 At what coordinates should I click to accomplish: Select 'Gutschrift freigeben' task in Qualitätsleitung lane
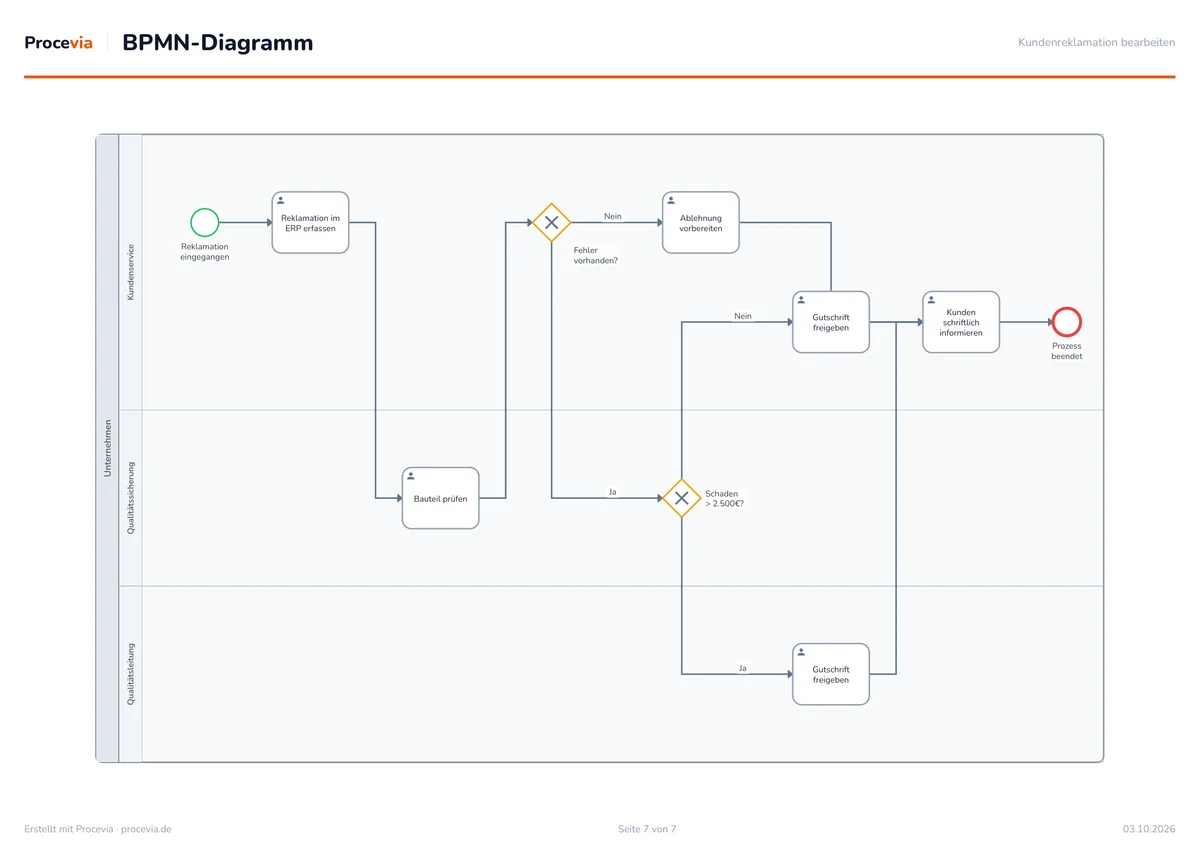(830, 674)
